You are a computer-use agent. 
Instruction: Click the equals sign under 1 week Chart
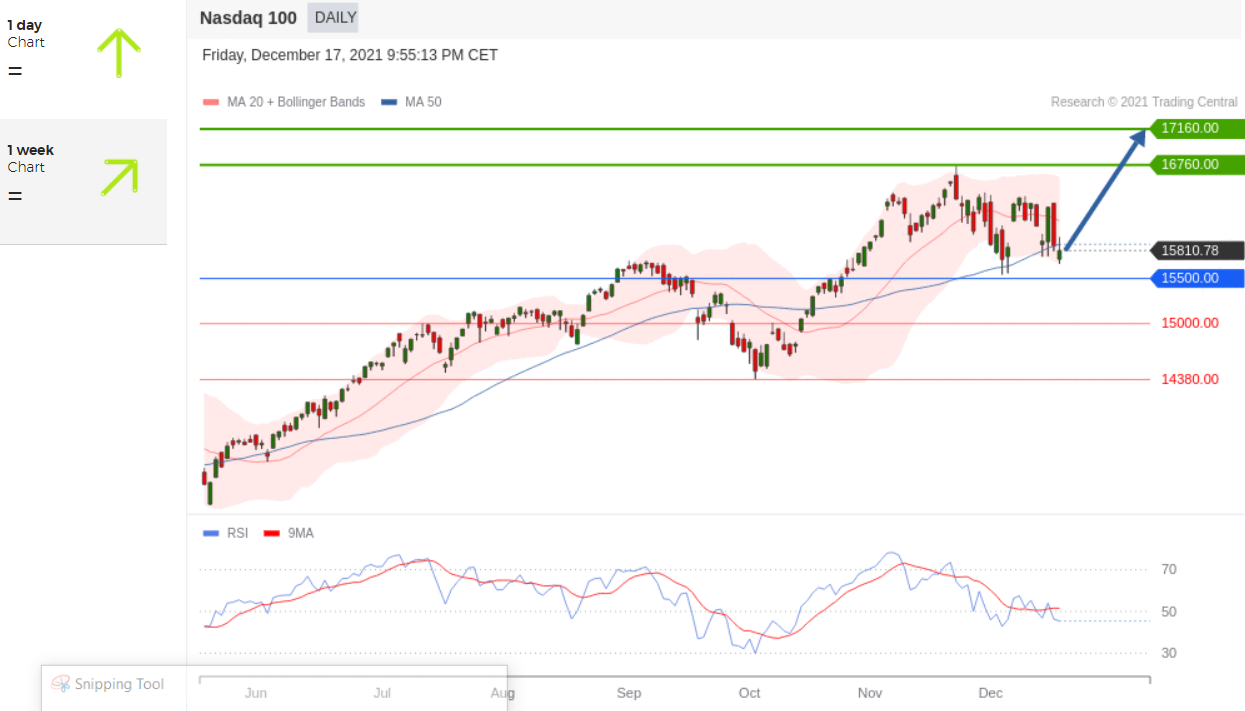[14, 196]
